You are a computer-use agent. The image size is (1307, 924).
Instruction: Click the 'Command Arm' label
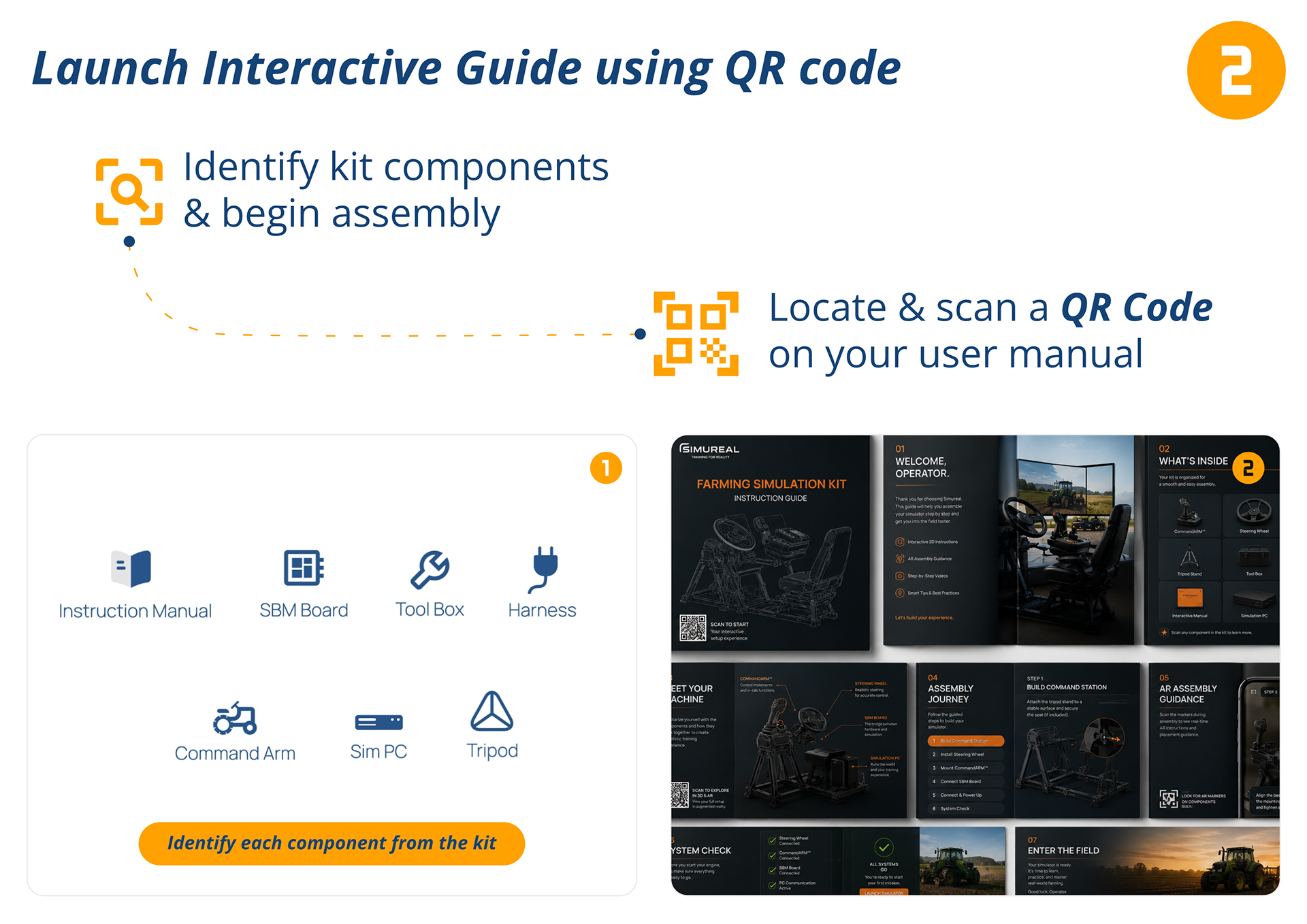pyautogui.click(x=235, y=753)
